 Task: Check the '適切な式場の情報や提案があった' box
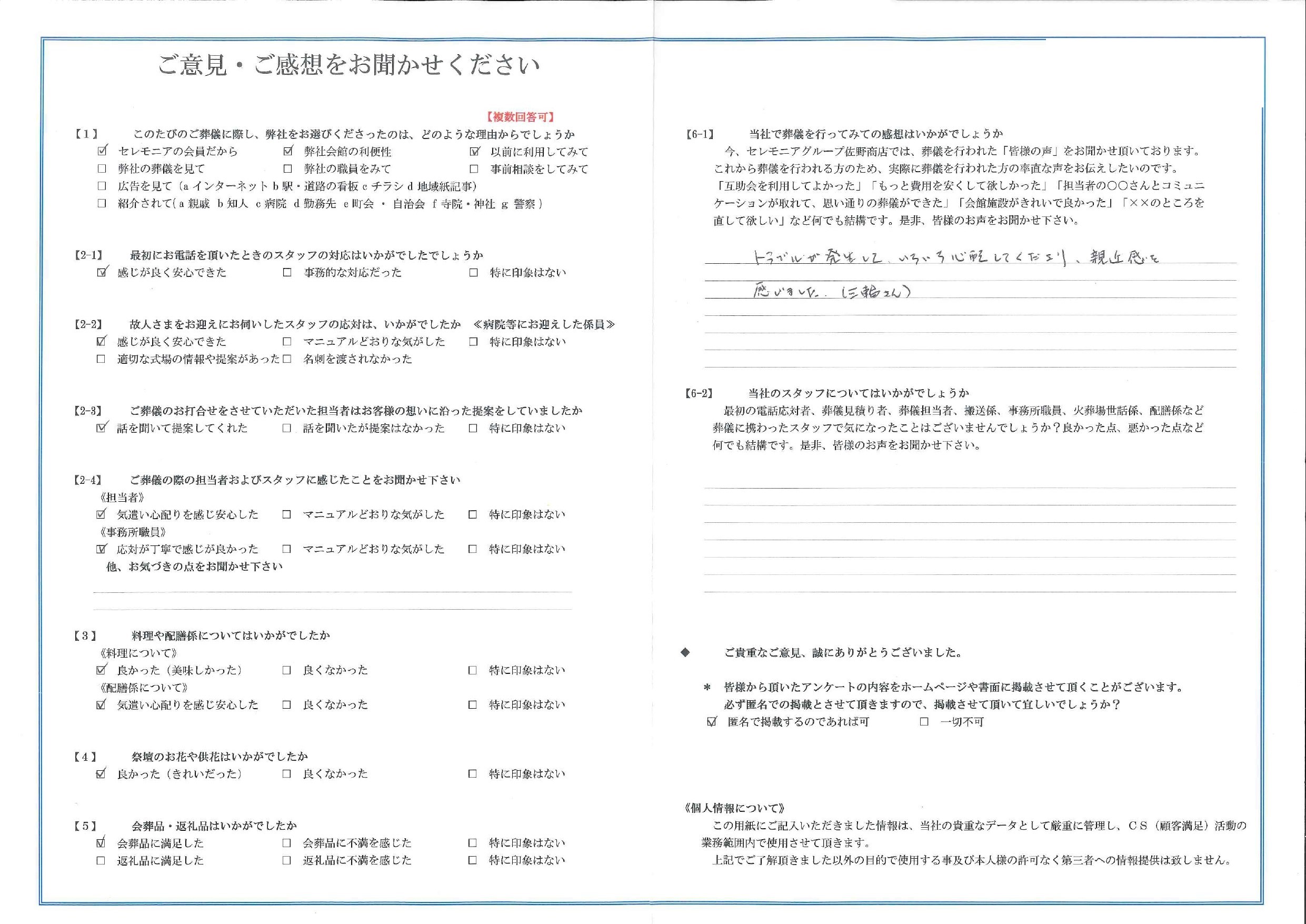(x=101, y=359)
